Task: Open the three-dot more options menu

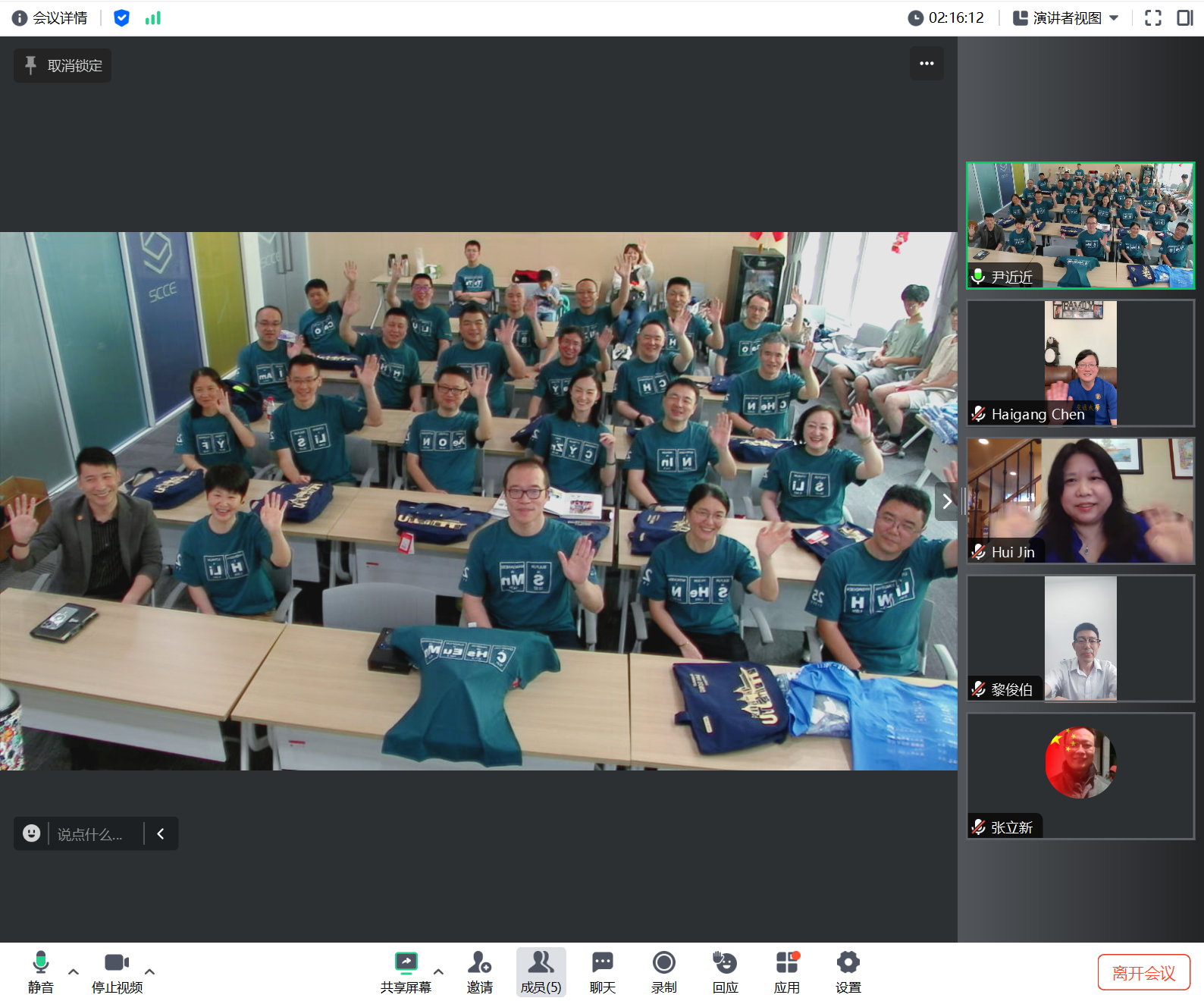Action: pyautogui.click(x=927, y=64)
